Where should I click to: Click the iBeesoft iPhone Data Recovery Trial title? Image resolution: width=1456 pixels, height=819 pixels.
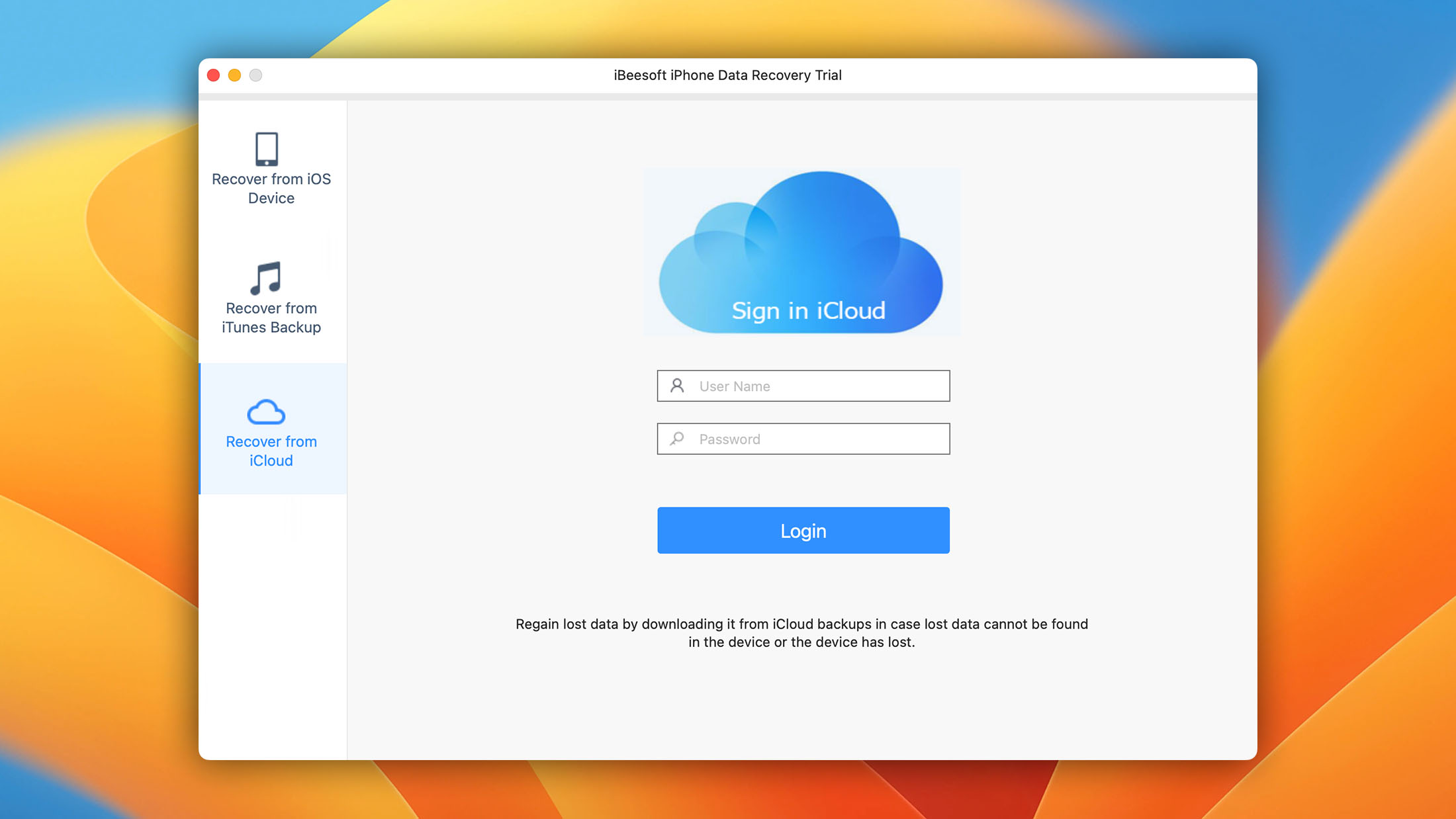pyautogui.click(x=727, y=75)
